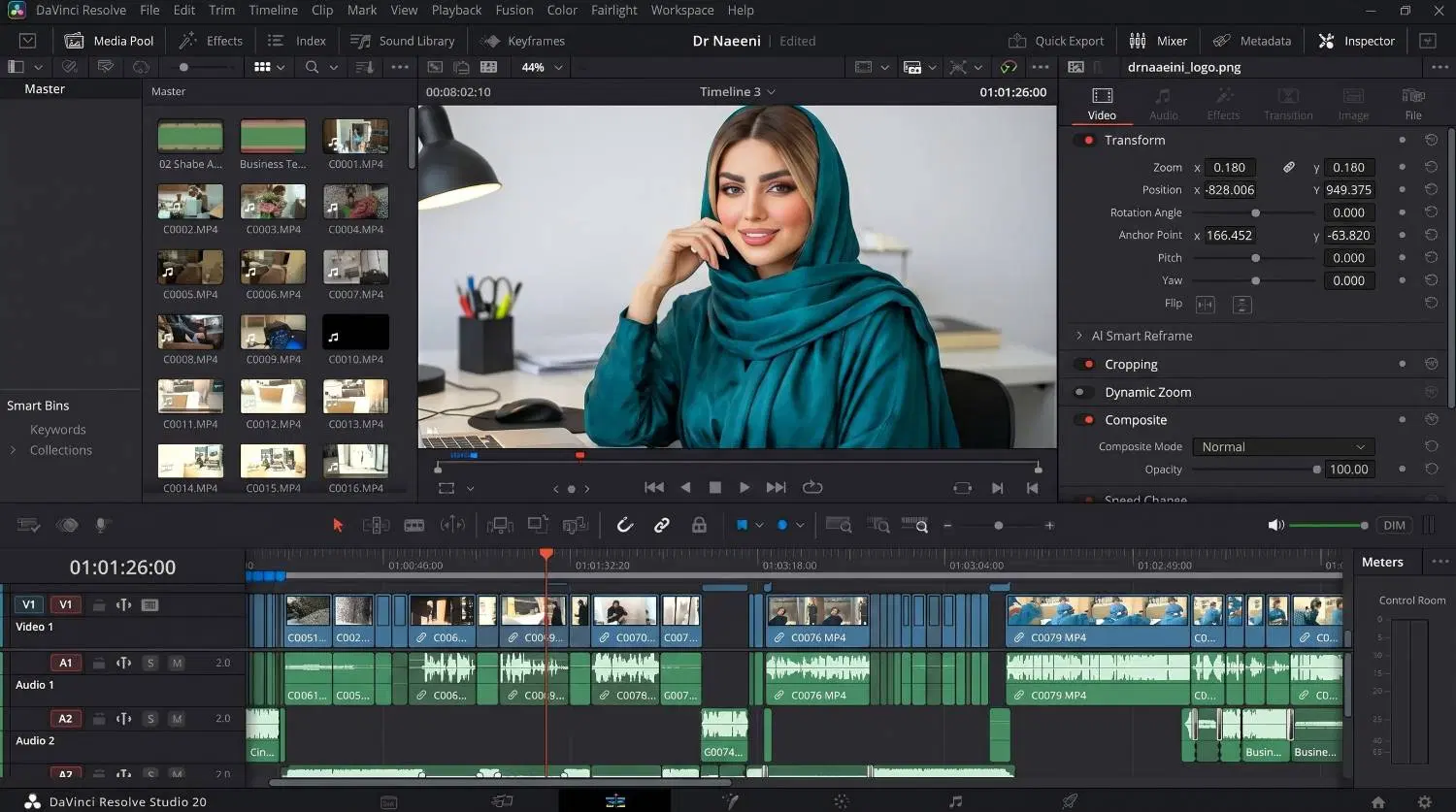Switch to the inspector File tab
1456x812 pixels.
[x=1413, y=104]
